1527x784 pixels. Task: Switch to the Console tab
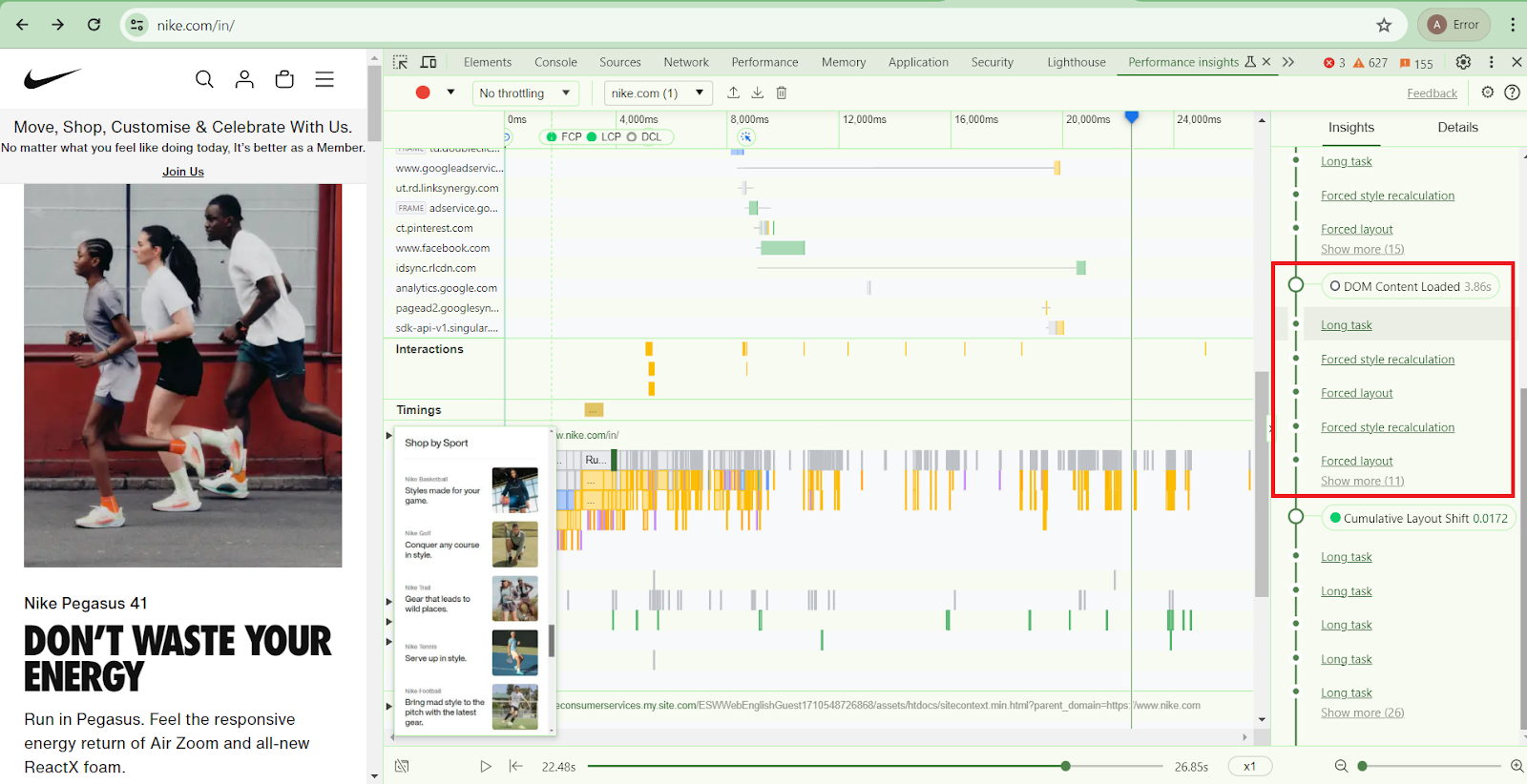pyautogui.click(x=555, y=62)
